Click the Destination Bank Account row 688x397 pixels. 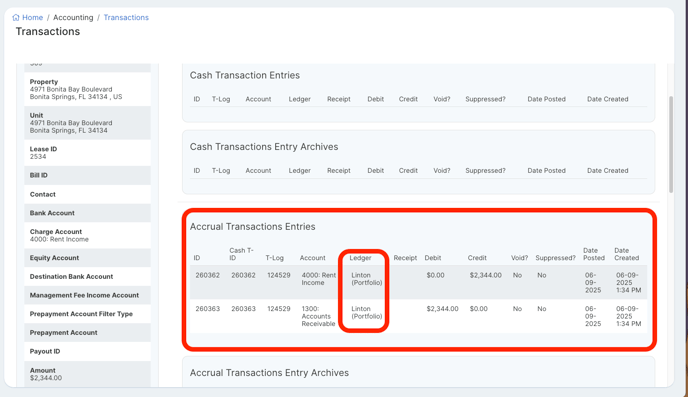[87, 277]
